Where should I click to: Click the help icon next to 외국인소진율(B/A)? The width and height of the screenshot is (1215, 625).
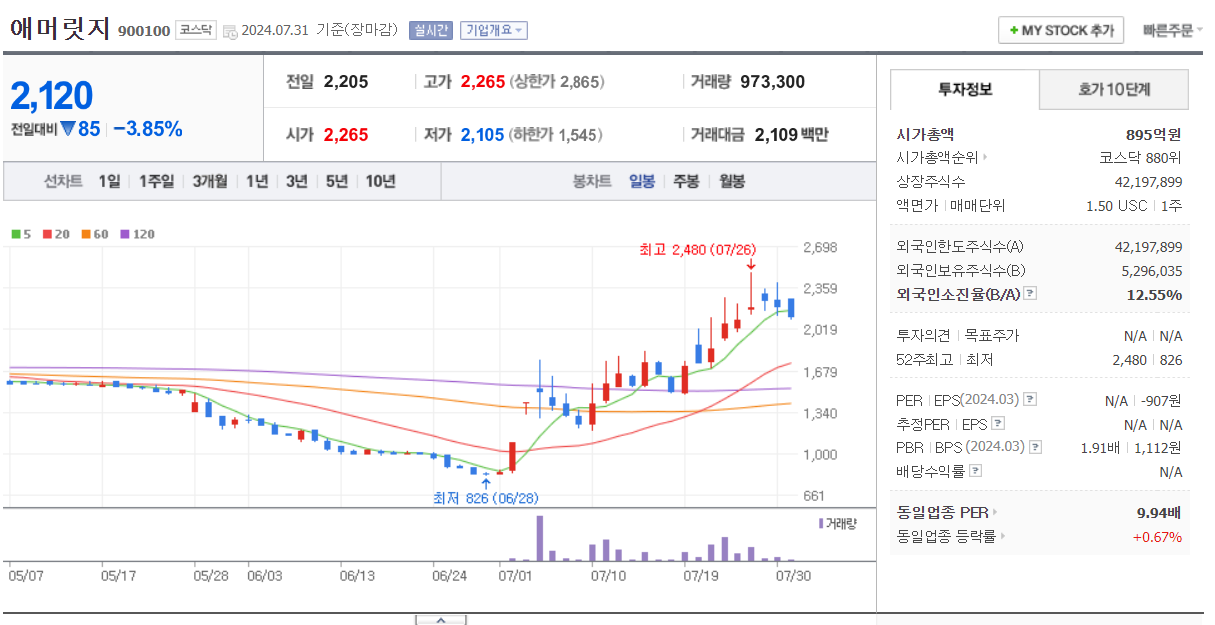tap(1030, 294)
